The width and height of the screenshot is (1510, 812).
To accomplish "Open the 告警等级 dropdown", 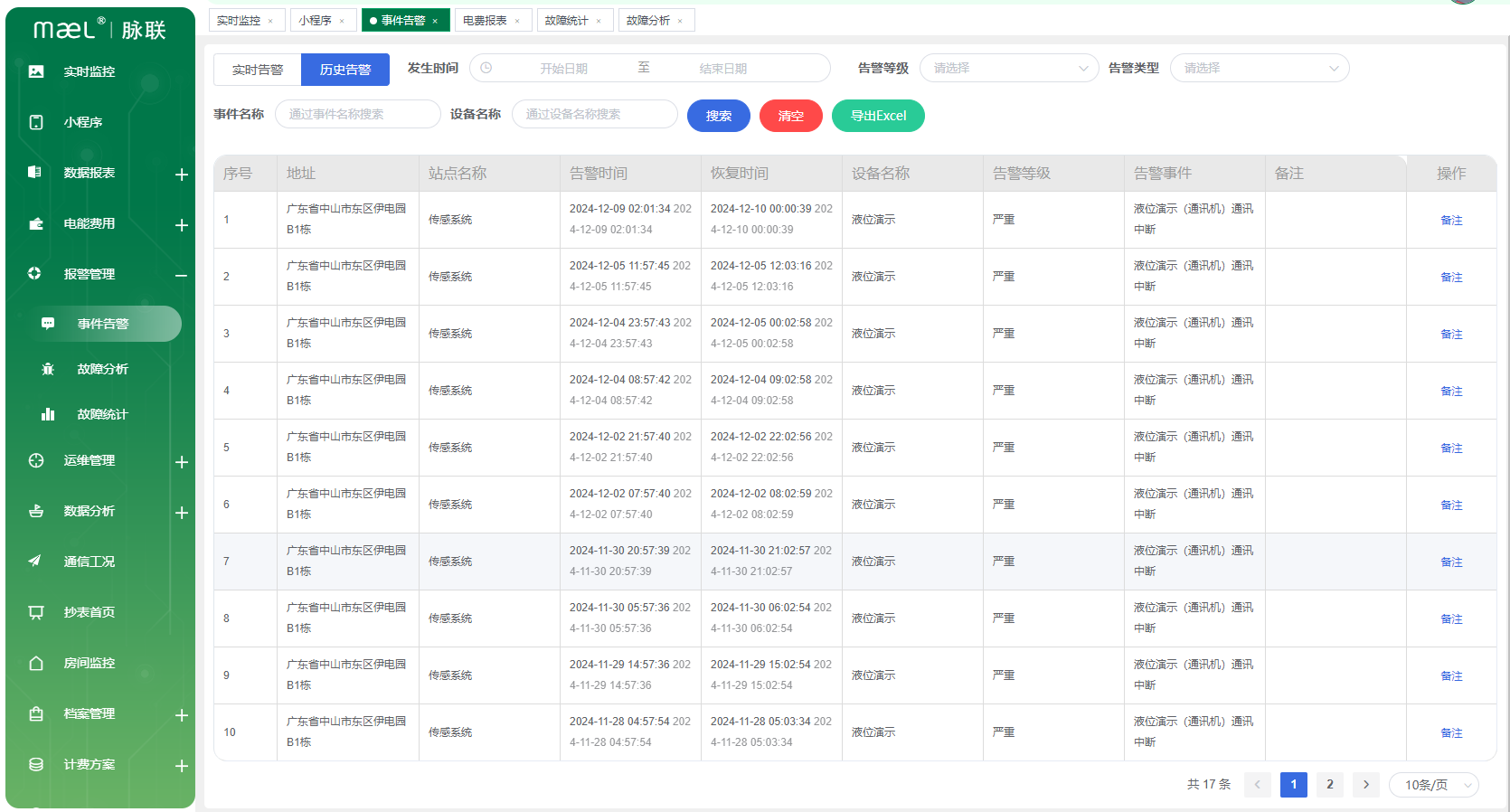I will 1008,68.
